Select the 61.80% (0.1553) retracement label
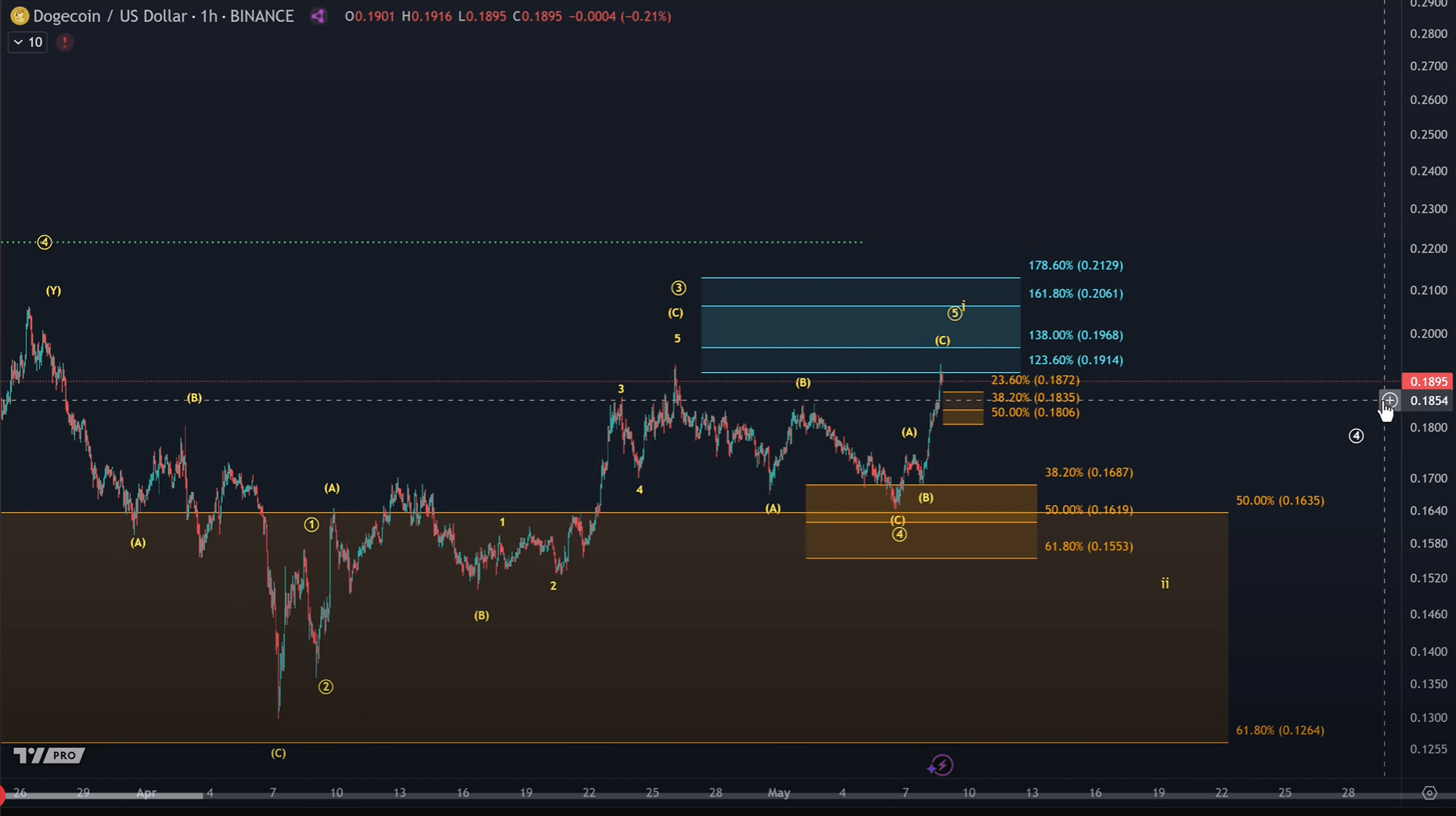Viewport: 1456px width, 816px height. point(1089,547)
